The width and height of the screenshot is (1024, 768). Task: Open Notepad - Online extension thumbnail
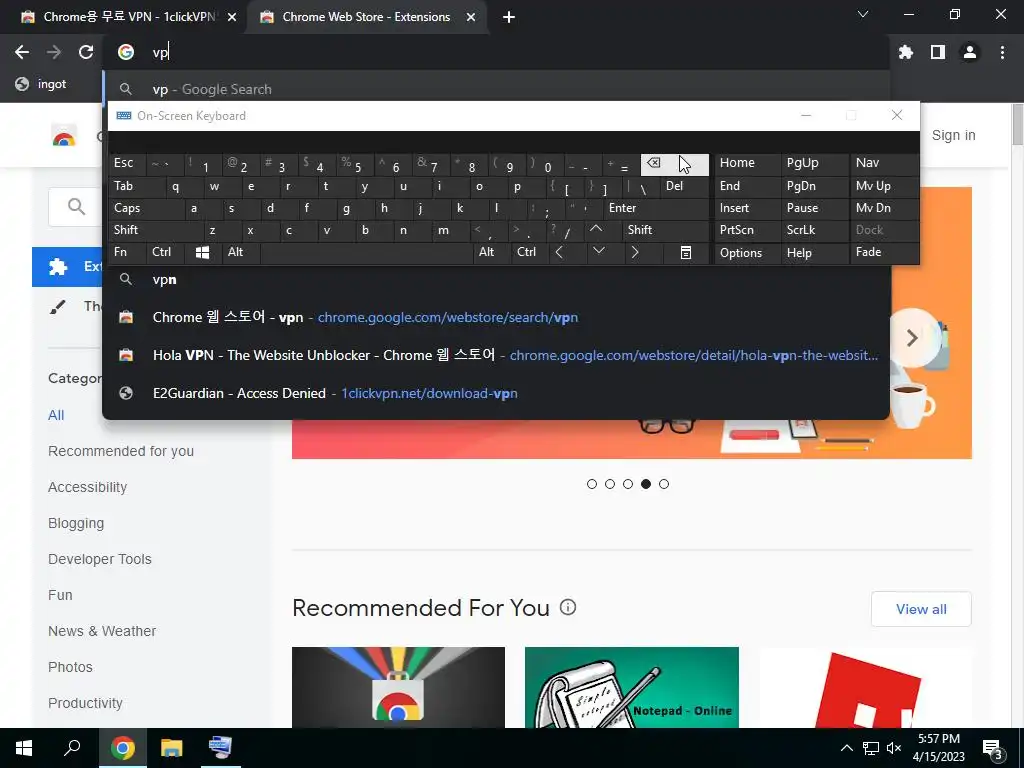632,687
